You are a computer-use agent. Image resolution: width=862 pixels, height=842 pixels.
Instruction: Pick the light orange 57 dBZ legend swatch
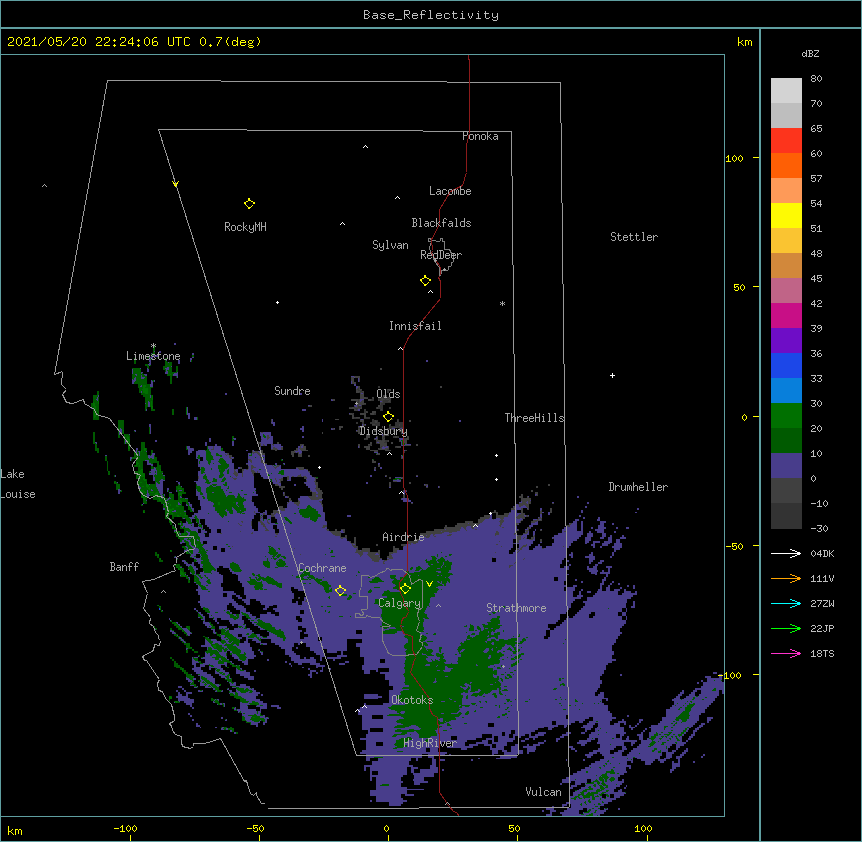(786, 191)
